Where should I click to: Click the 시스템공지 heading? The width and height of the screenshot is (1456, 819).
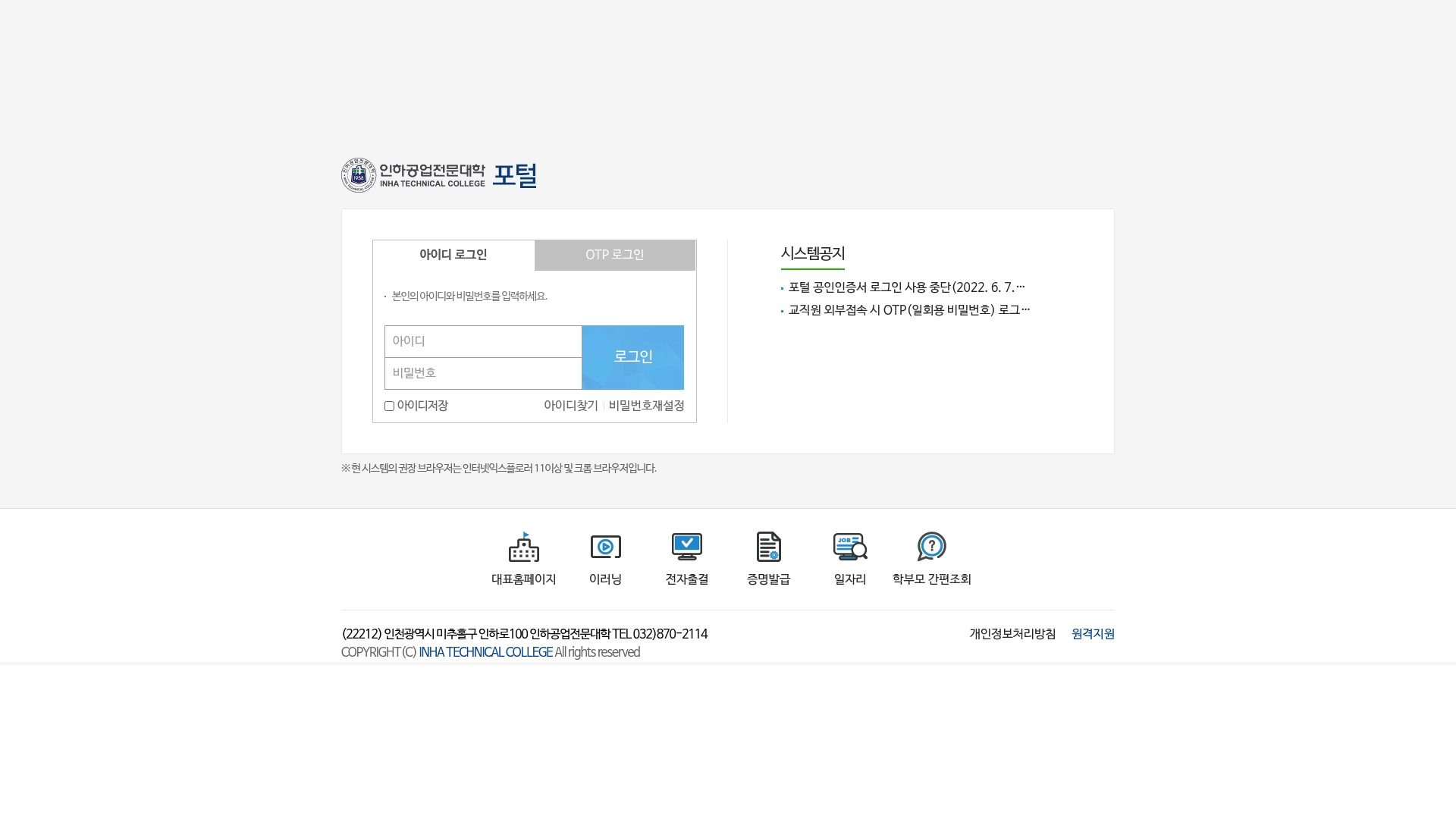click(813, 253)
